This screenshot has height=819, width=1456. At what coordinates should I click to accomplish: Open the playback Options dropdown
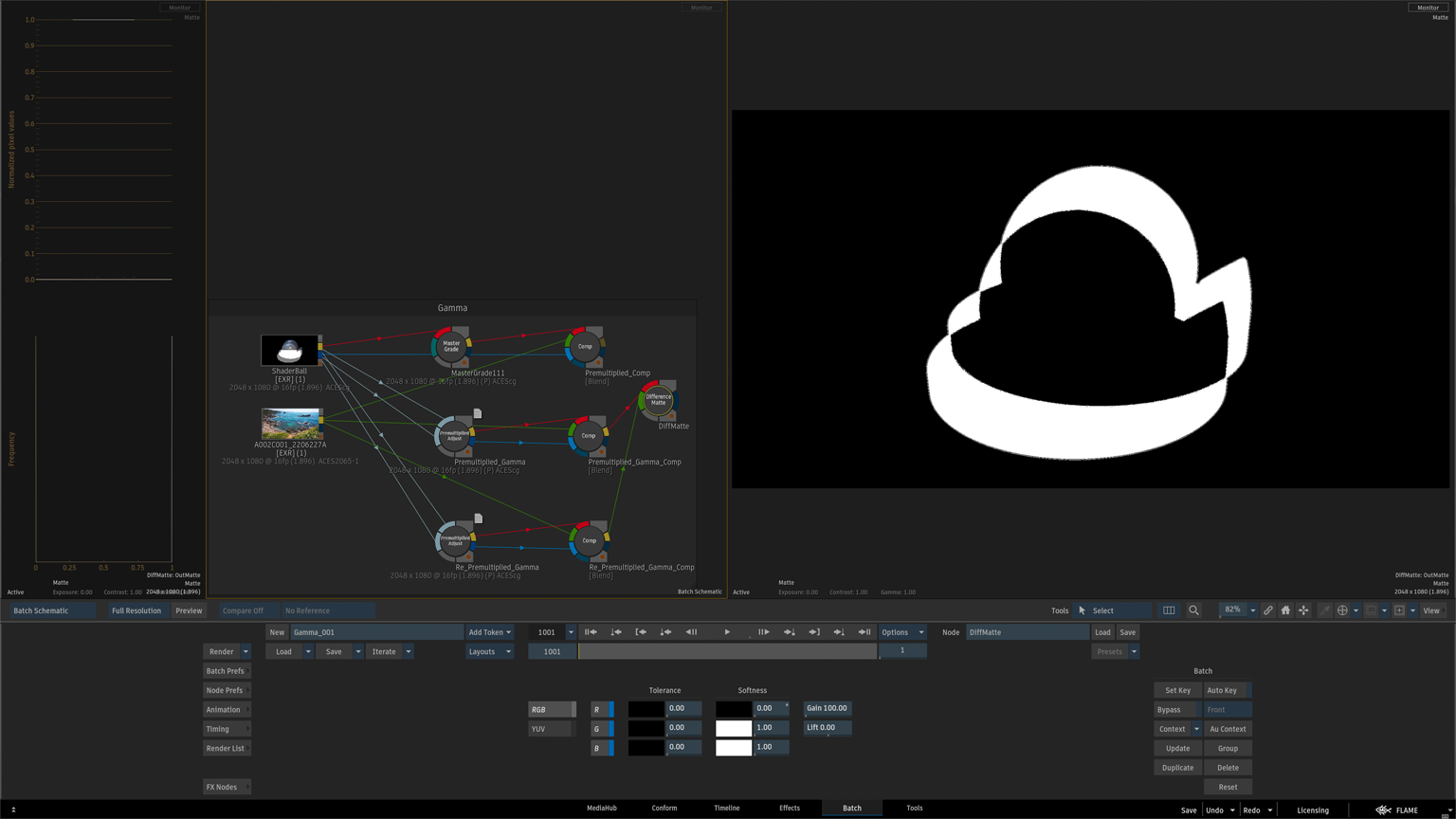(901, 632)
